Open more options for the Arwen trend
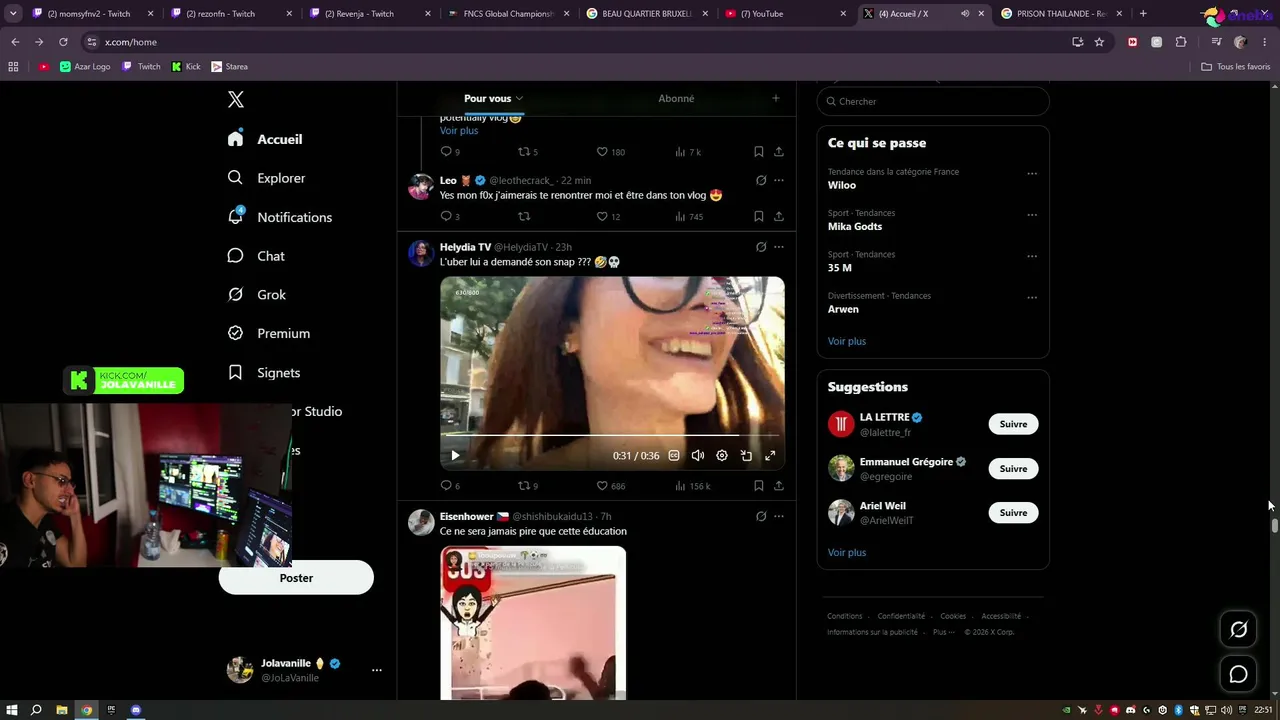The width and height of the screenshot is (1280, 720). [x=1032, y=298]
